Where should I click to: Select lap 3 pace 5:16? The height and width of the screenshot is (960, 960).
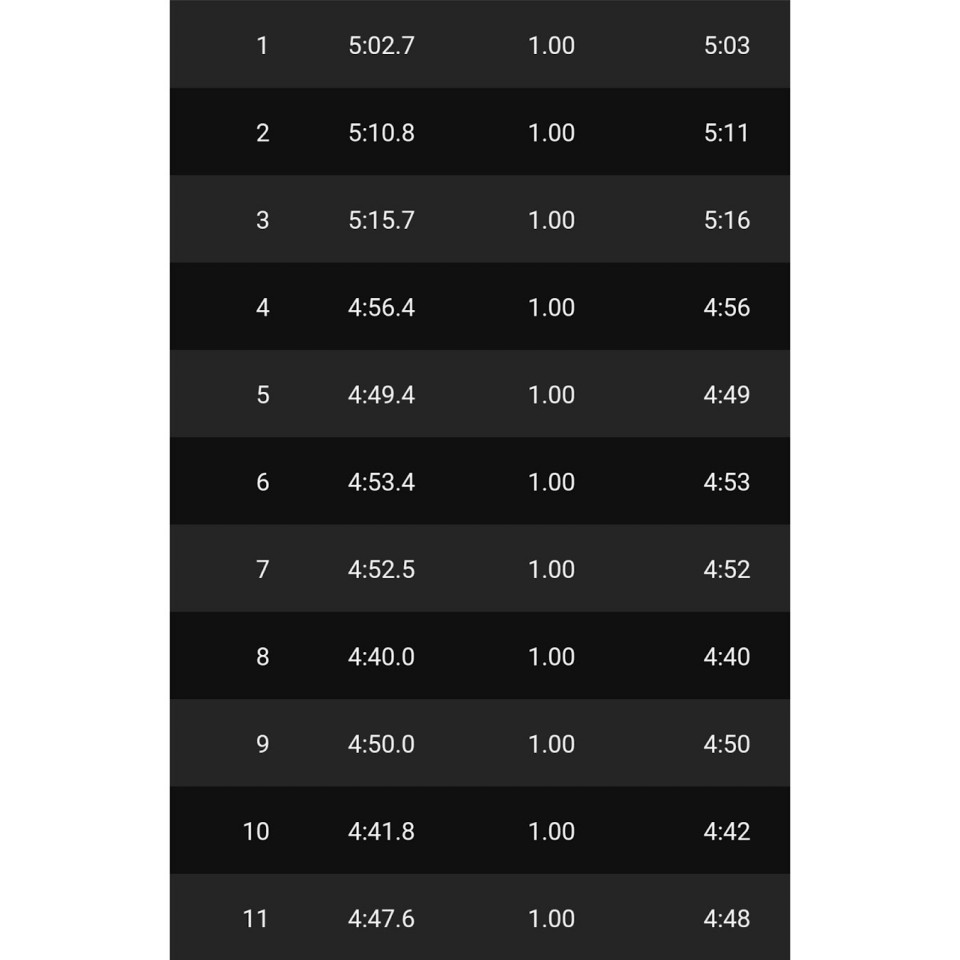pos(727,220)
